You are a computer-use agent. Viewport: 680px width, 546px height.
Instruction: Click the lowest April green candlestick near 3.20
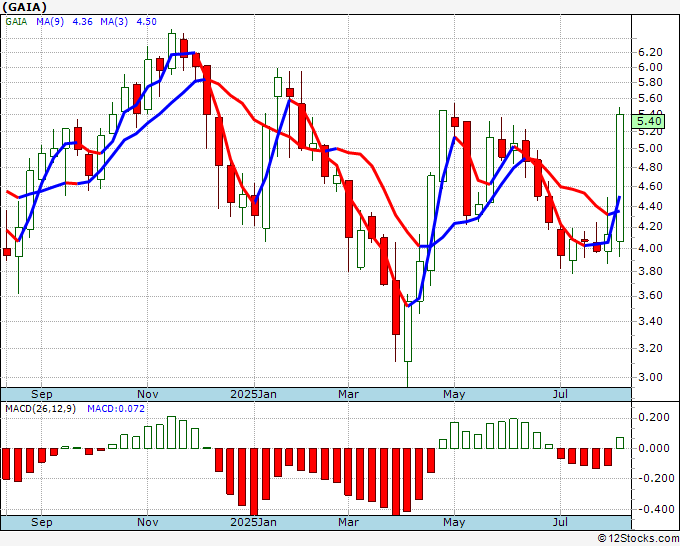click(x=408, y=331)
